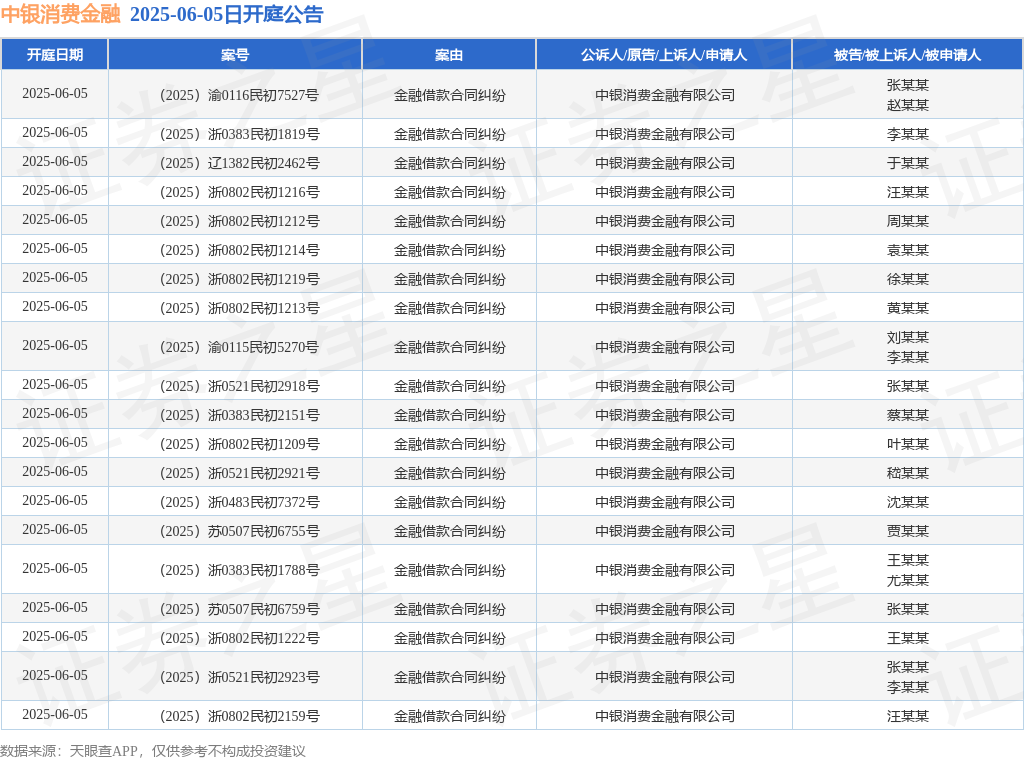
Task: Click the 案号 column header
Action: (235, 55)
